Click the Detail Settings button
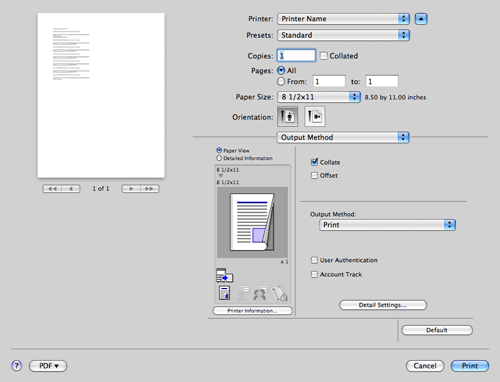Screen dimensions: 500x382 point(383,305)
